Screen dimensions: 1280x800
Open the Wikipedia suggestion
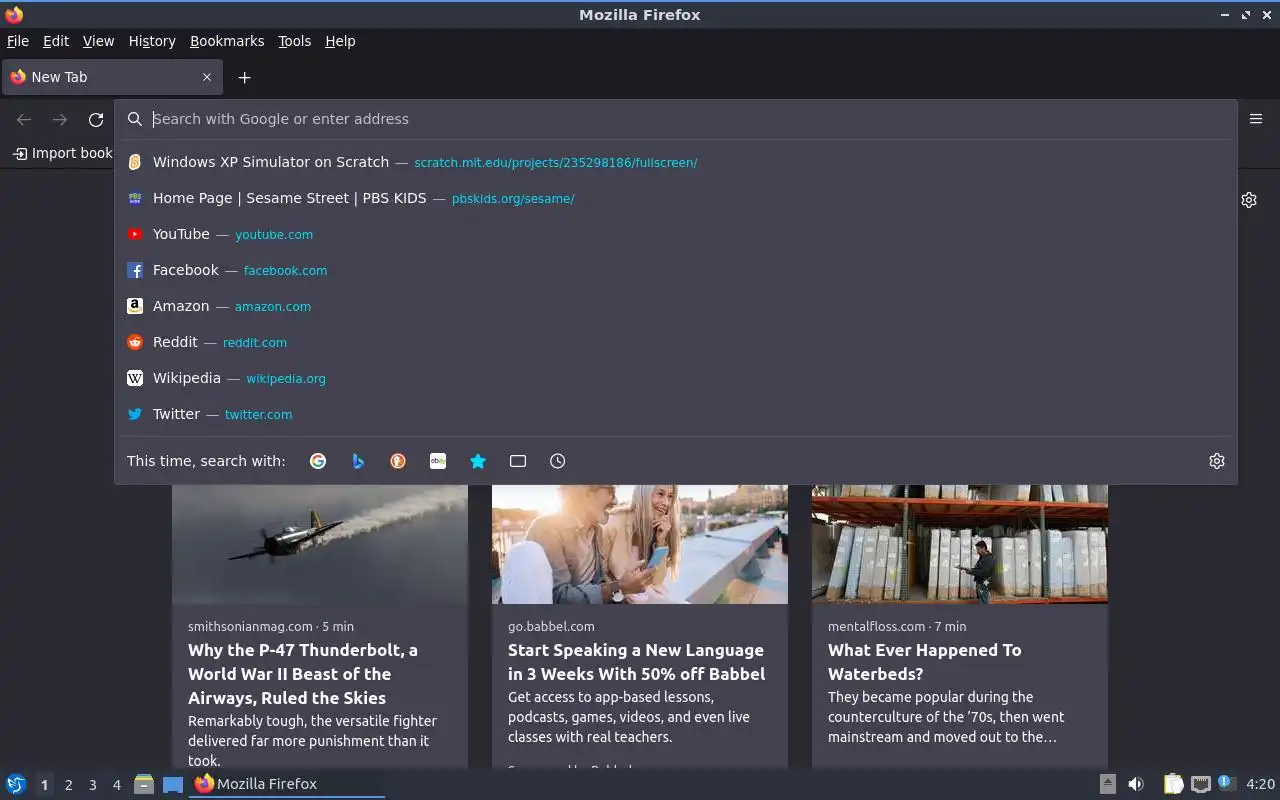point(676,378)
